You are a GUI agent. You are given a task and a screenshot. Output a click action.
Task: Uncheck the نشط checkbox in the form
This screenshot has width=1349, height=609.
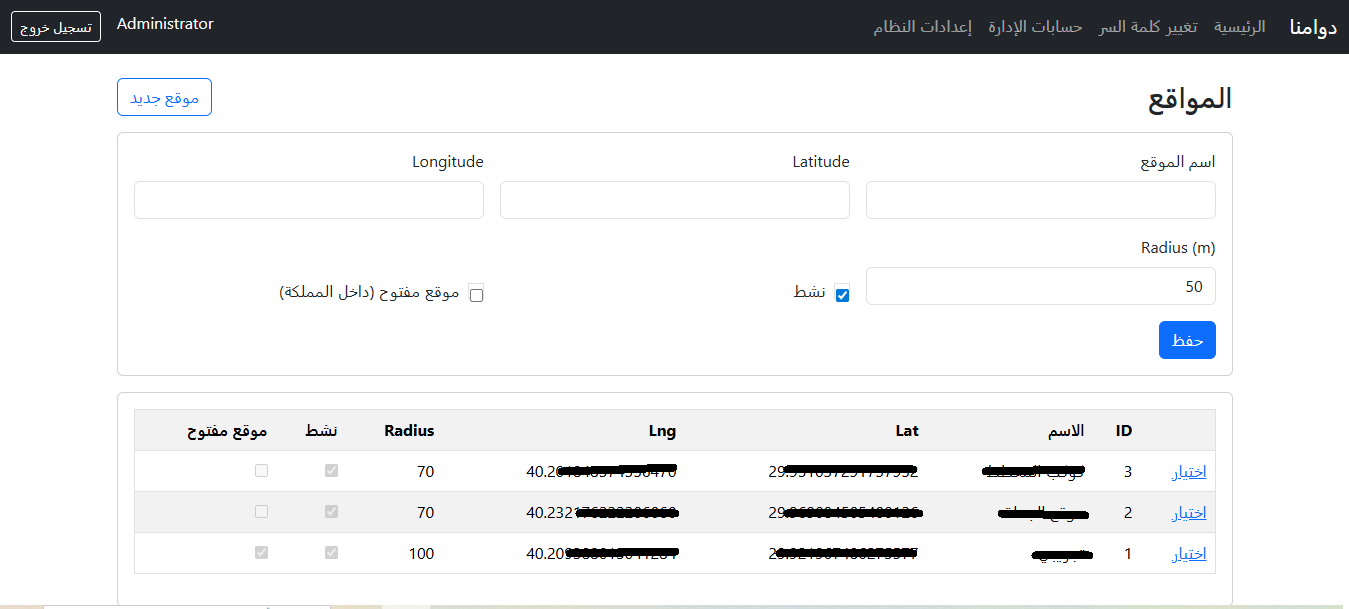[x=843, y=293]
